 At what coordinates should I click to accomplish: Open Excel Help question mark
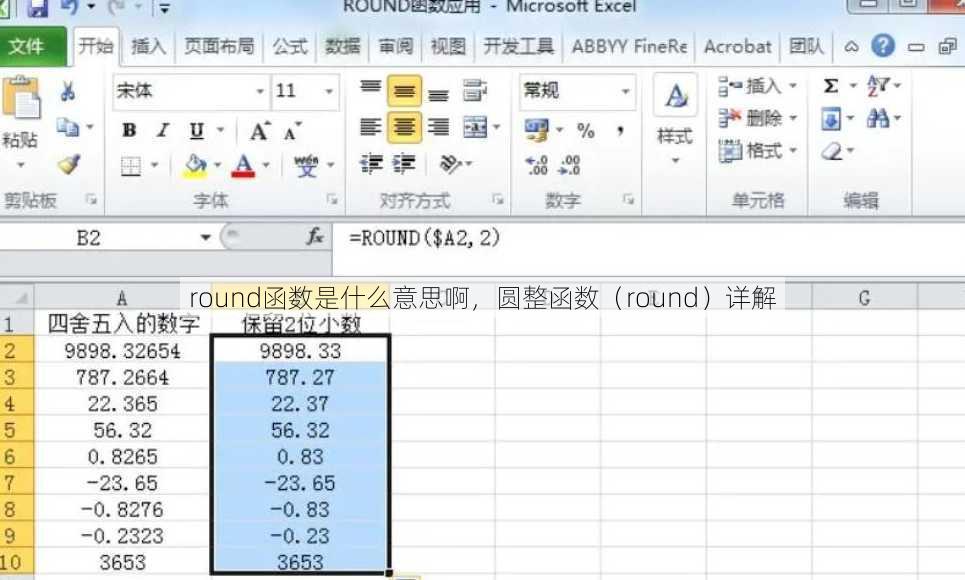point(883,46)
